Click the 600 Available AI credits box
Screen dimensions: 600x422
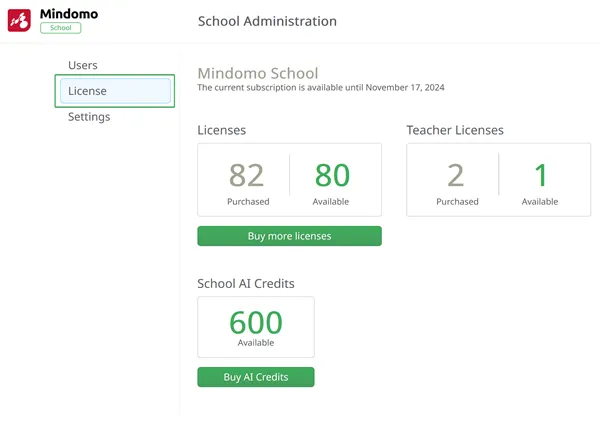point(256,327)
